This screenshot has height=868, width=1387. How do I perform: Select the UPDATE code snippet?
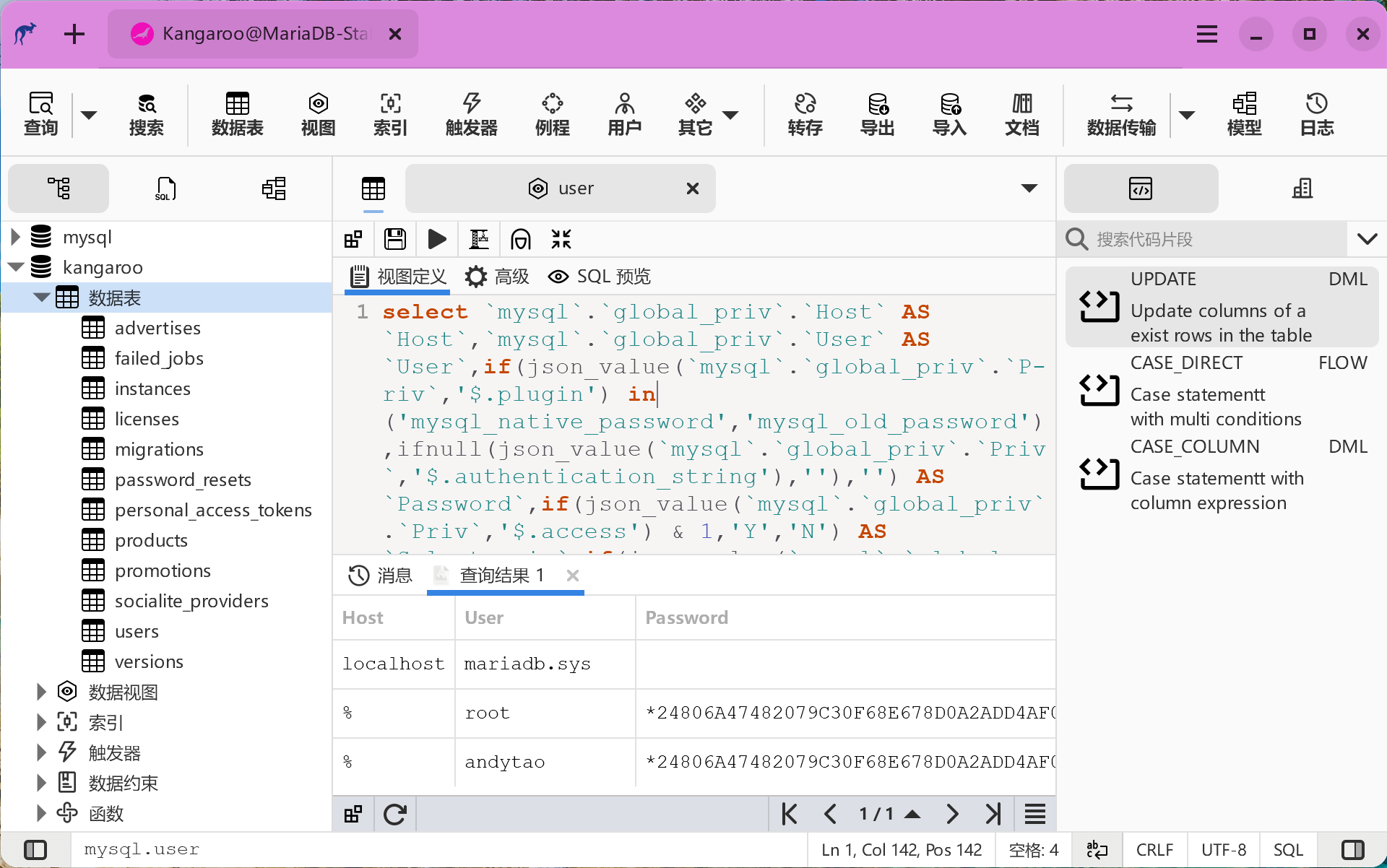pos(1221,307)
